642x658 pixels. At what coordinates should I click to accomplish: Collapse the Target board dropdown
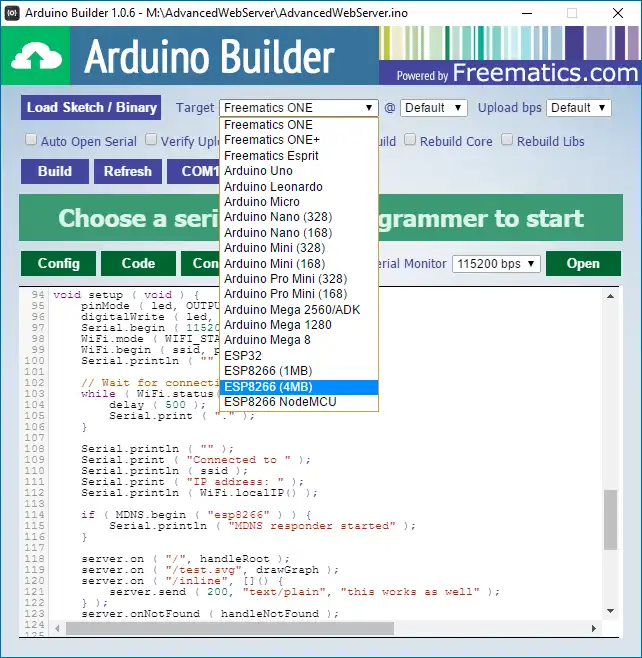click(298, 108)
